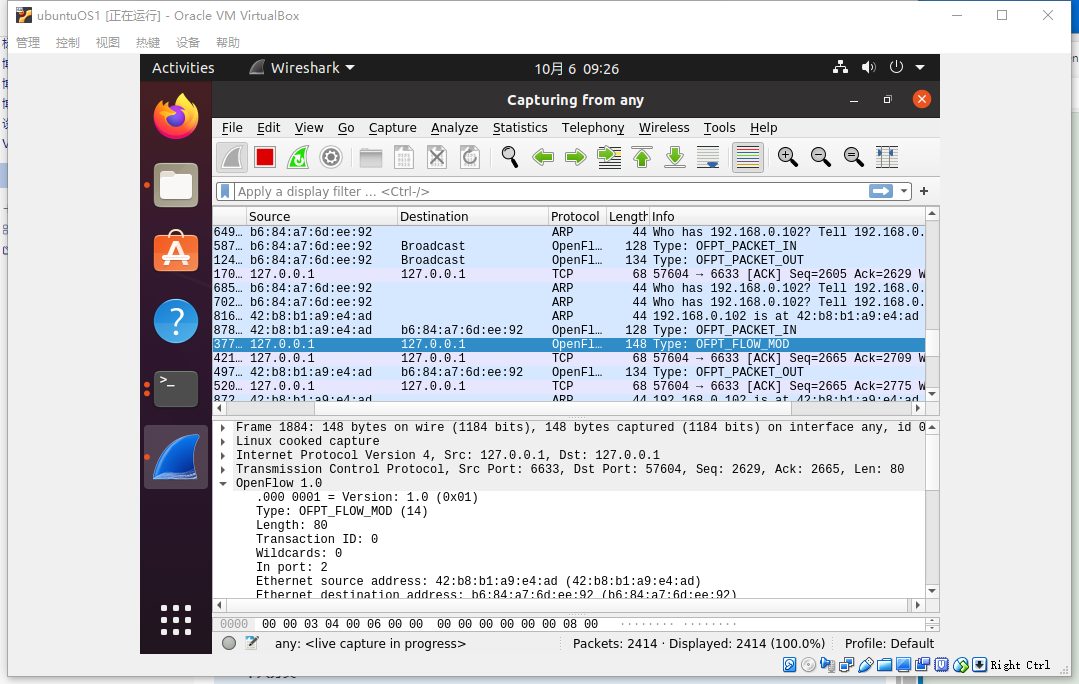Open Files from the Ubuntu dock

point(176,185)
